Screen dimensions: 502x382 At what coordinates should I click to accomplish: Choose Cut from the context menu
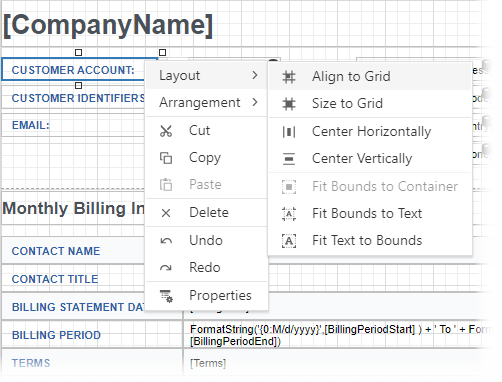click(x=206, y=131)
